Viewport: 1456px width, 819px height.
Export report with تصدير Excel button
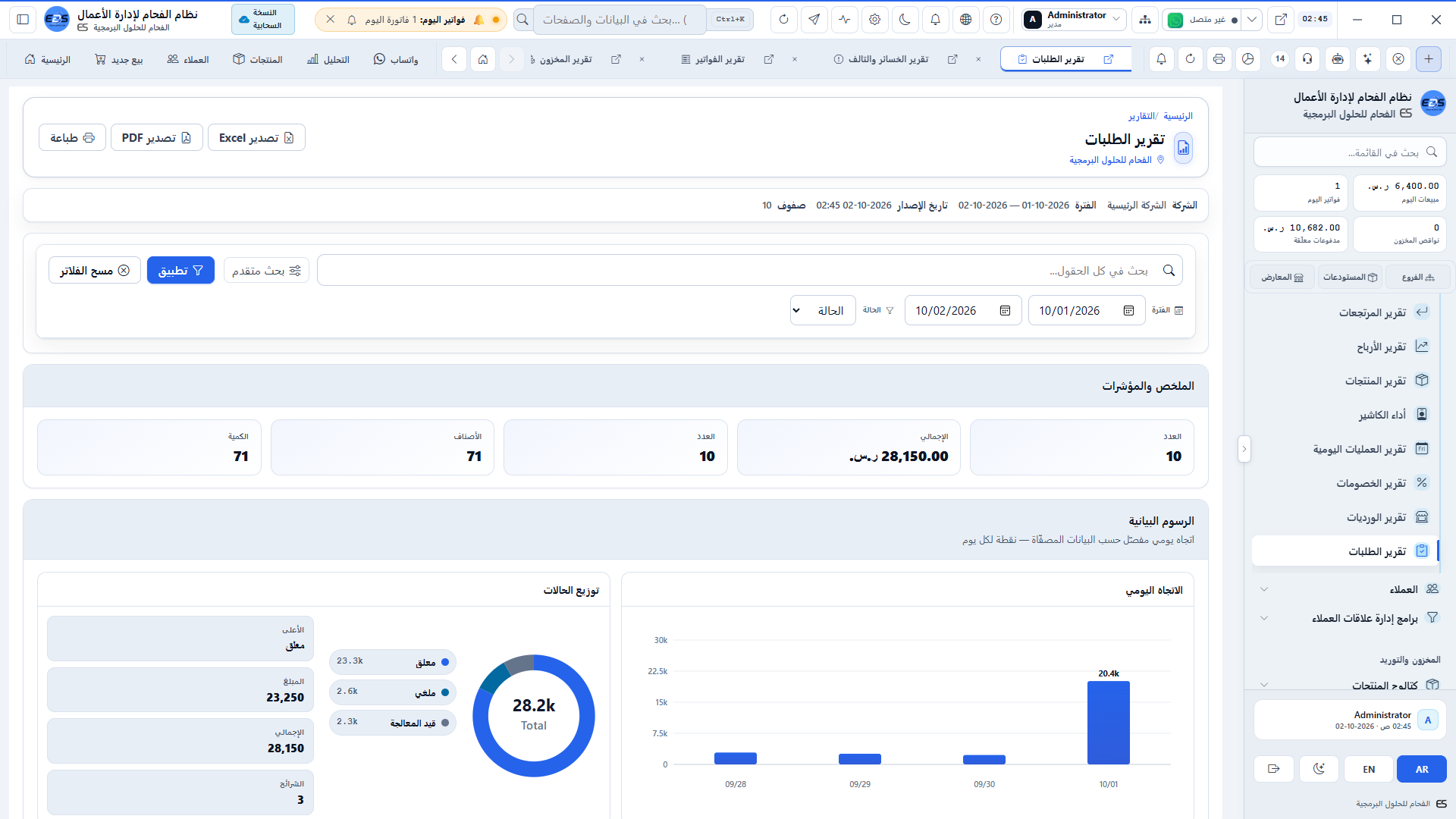[x=256, y=138]
